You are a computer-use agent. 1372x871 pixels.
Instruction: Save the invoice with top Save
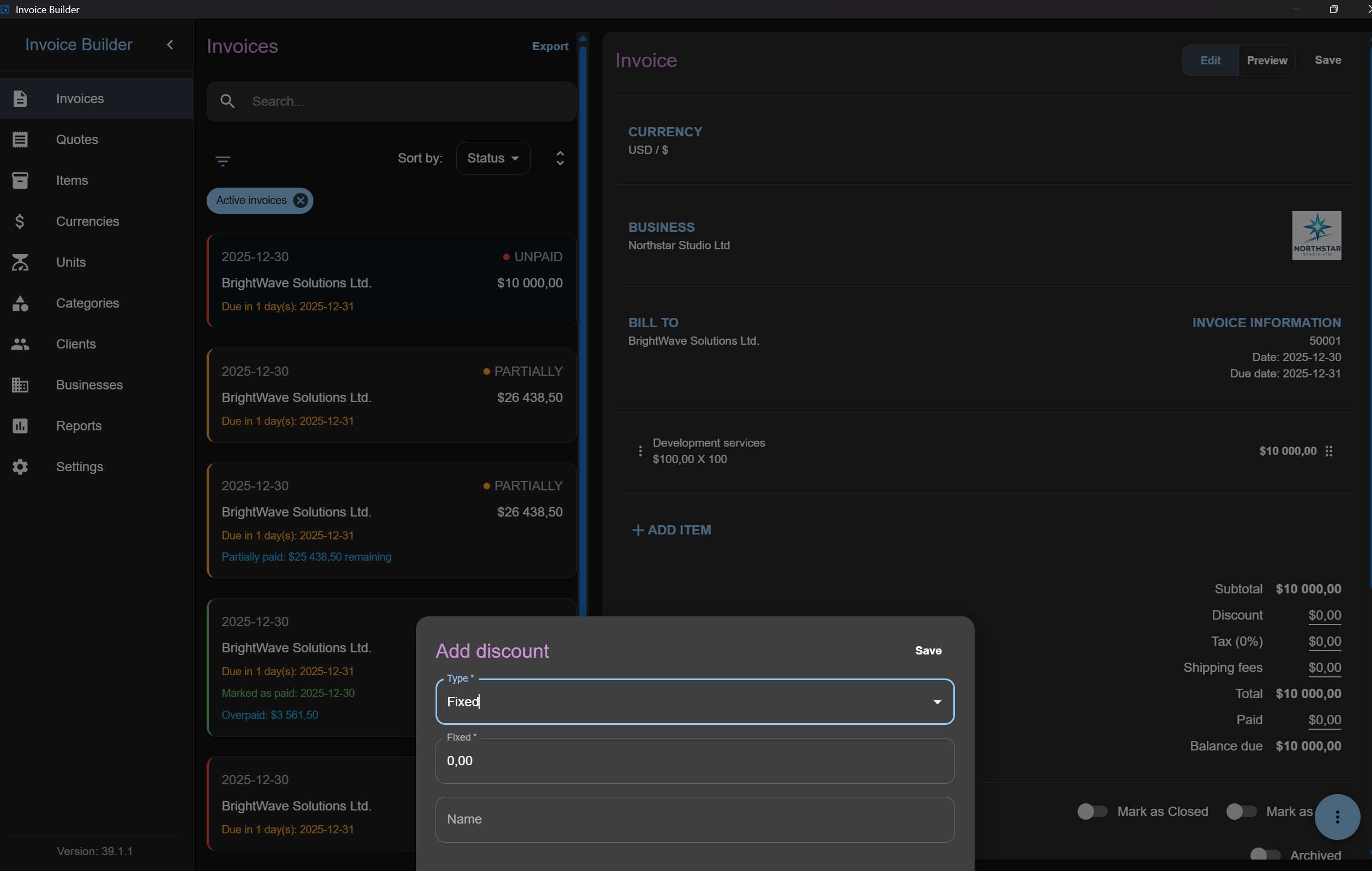[x=1327, y=60]
